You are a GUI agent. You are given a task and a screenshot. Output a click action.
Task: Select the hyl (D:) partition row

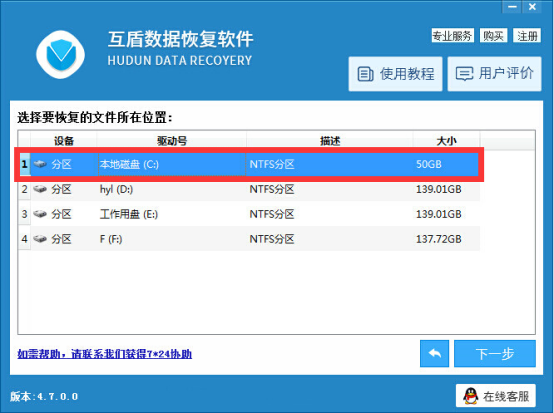coord(249,189)
